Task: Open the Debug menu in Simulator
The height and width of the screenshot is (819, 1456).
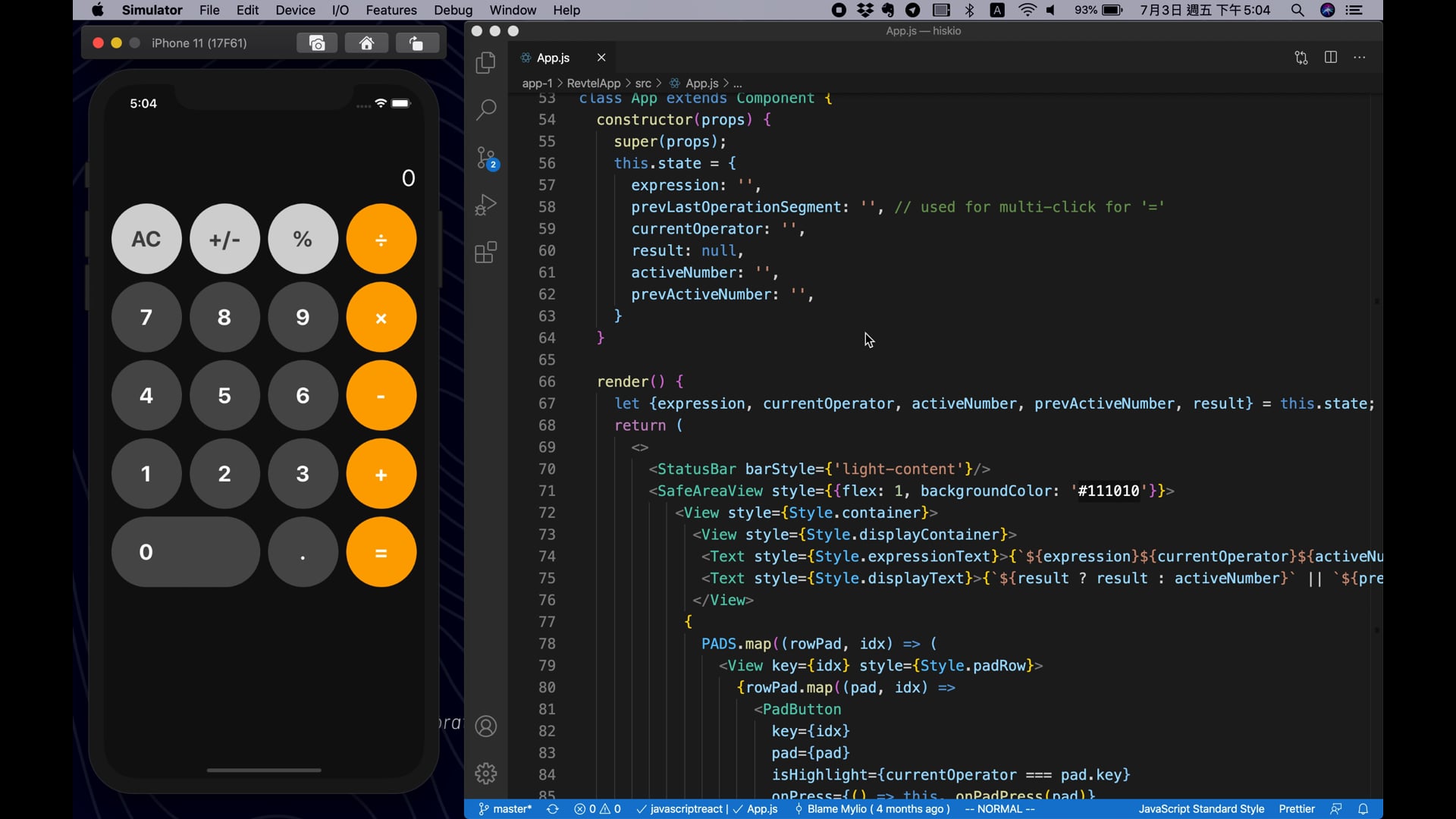Action: [x=453, y=10]
